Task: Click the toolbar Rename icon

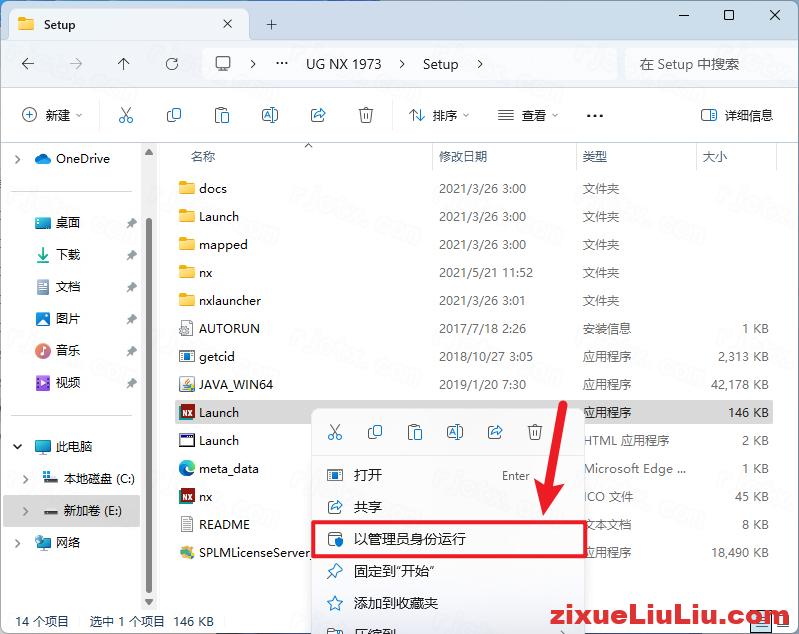Action: click(x=270, y=115)
